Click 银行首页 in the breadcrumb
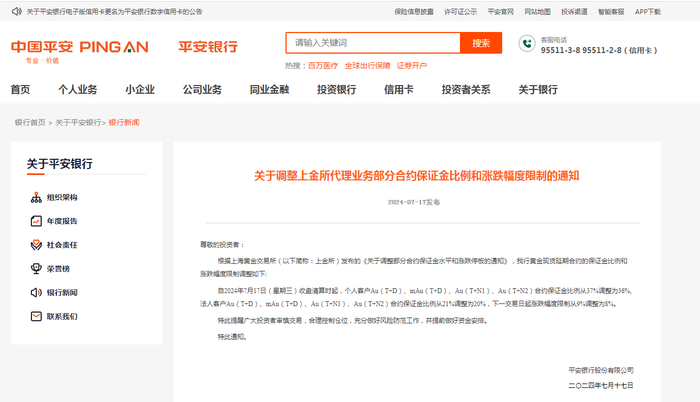This screenshot has height=402, width=700. coord(30,122)
